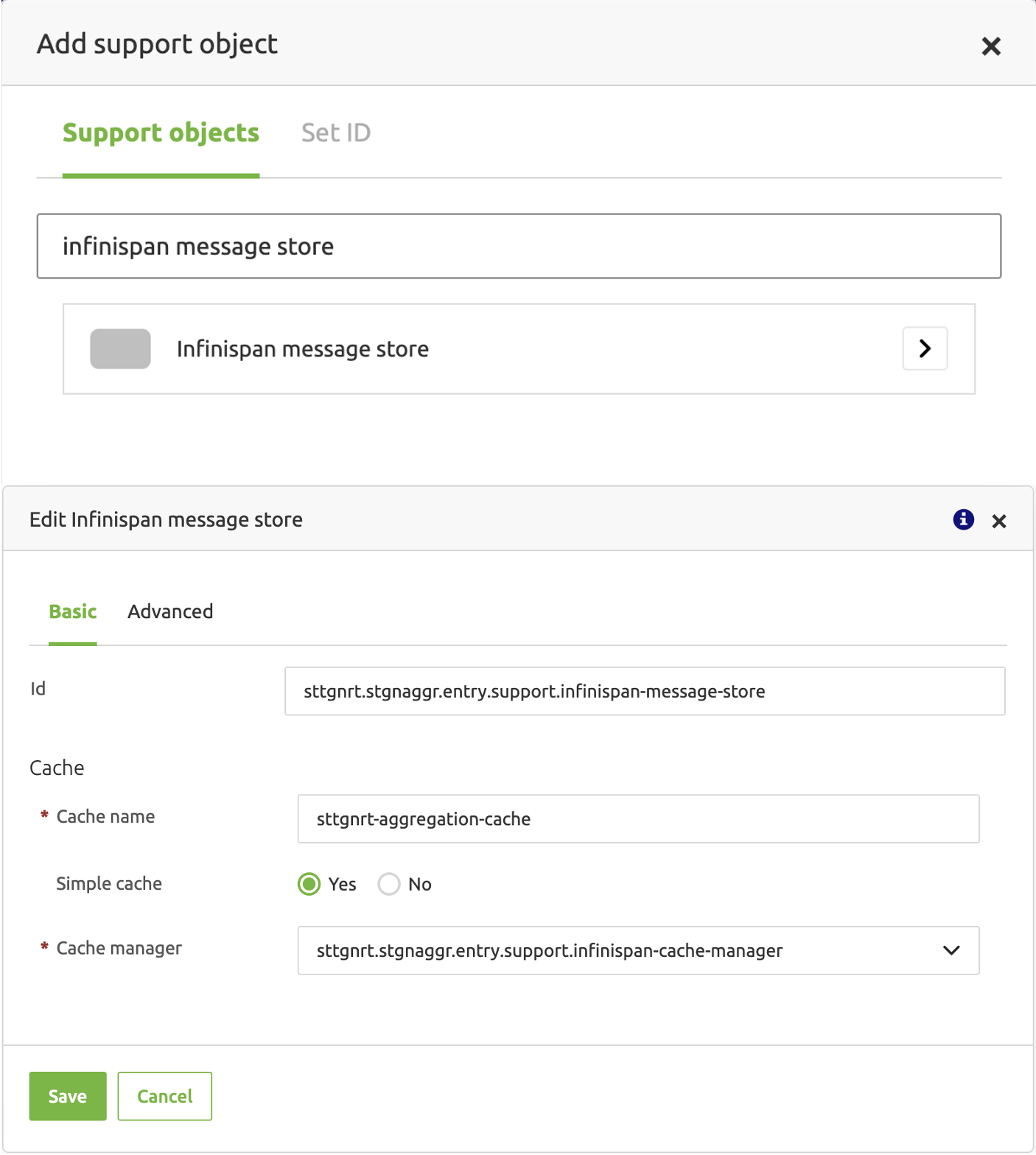
Task: Click the Cache name label
Action: coord(105,816)
